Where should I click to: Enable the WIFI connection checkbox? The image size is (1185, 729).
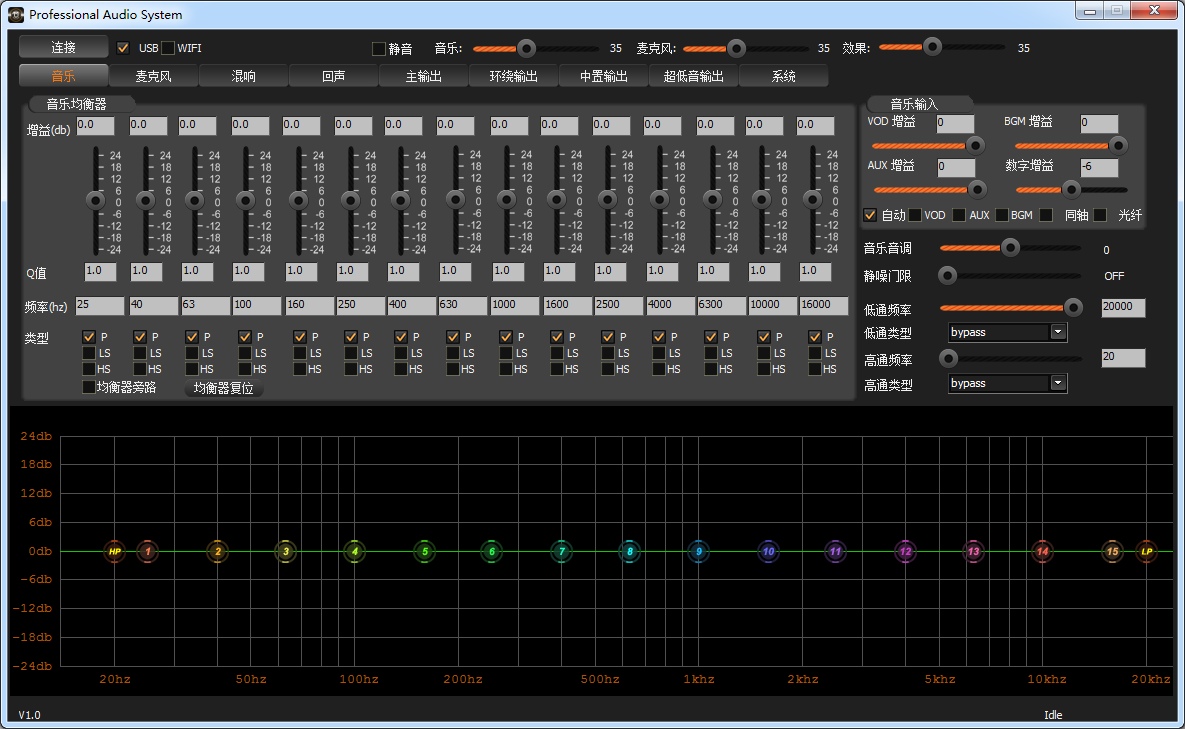coord(168,48)
